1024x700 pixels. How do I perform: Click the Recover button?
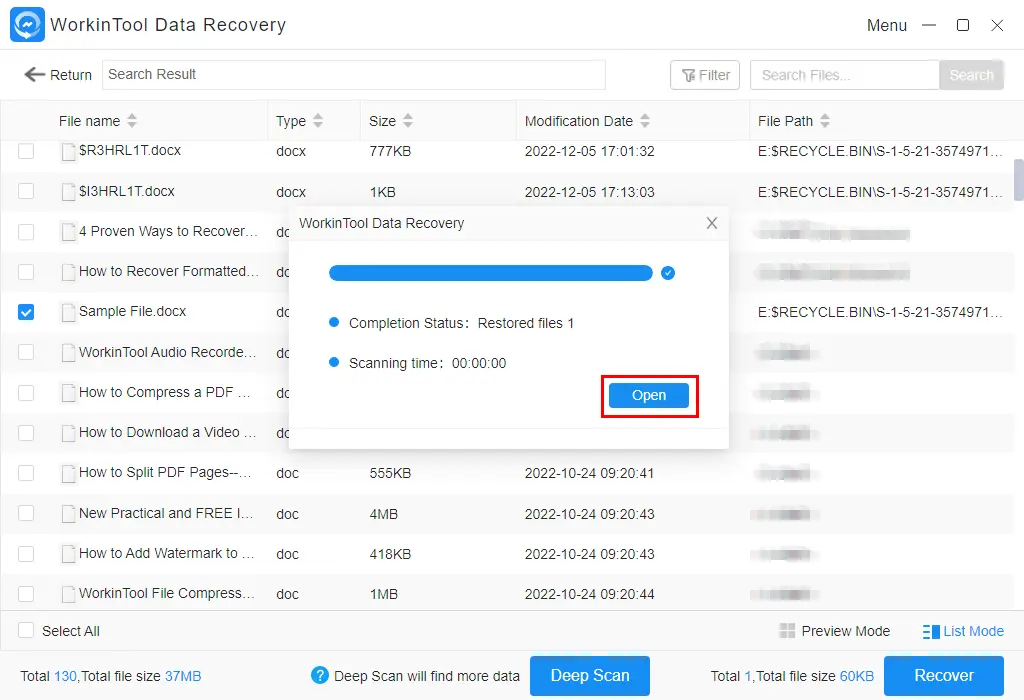pos(944,676)
